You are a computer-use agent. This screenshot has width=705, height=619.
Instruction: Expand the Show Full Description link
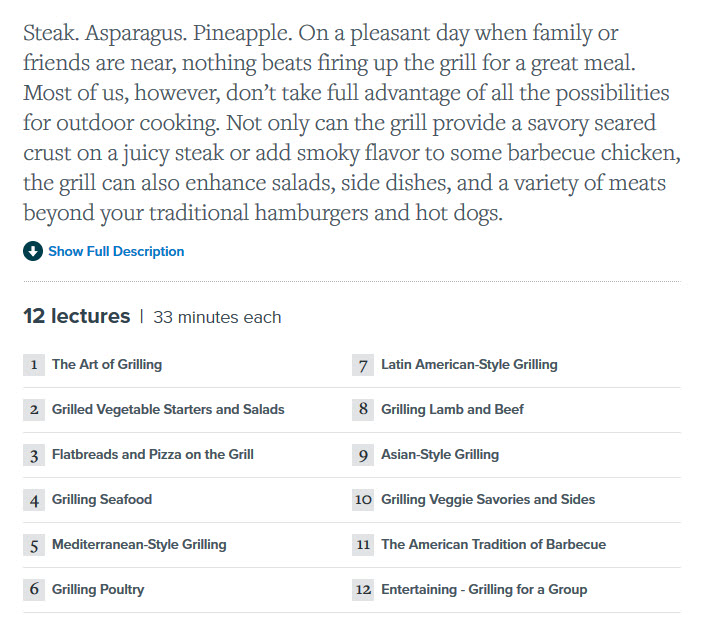coord(116,251)
